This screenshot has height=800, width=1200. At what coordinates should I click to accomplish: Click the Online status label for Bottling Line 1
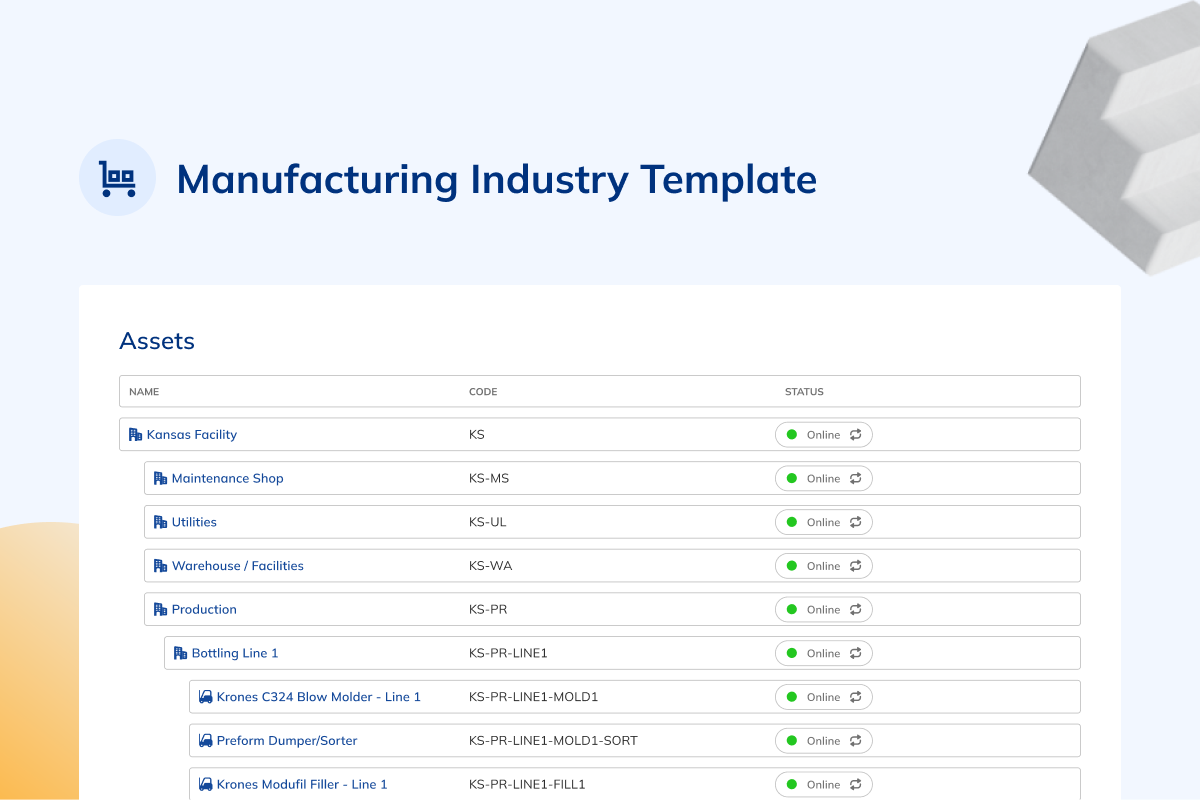tap(824, 654)
